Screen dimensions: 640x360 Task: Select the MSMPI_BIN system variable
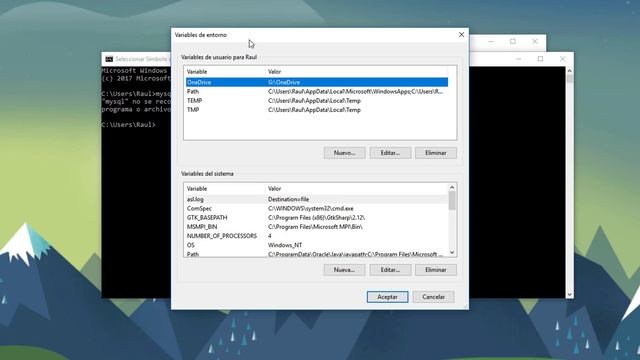317,227
